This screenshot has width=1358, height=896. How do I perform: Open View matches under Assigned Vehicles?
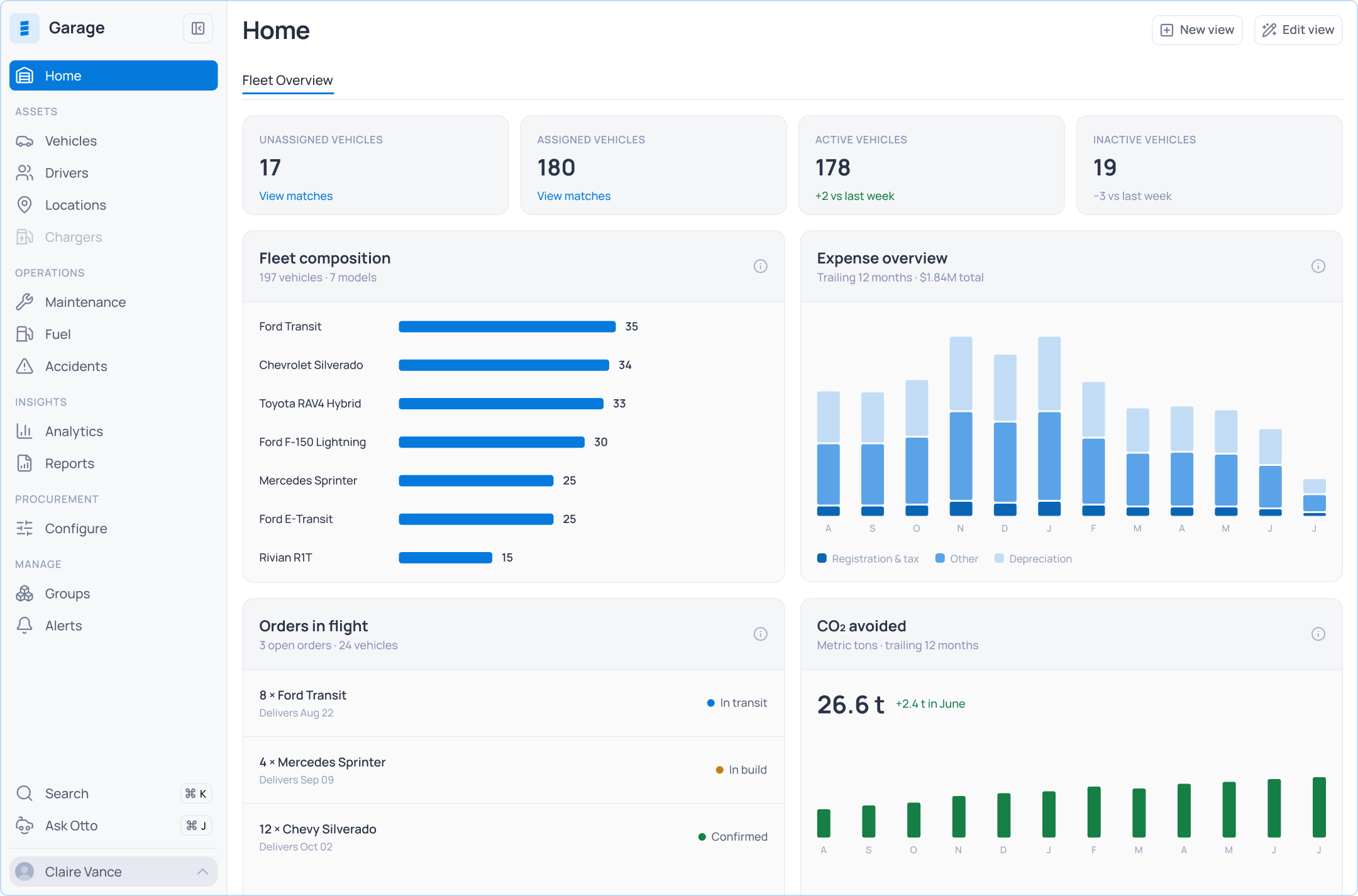click(574, 196)
